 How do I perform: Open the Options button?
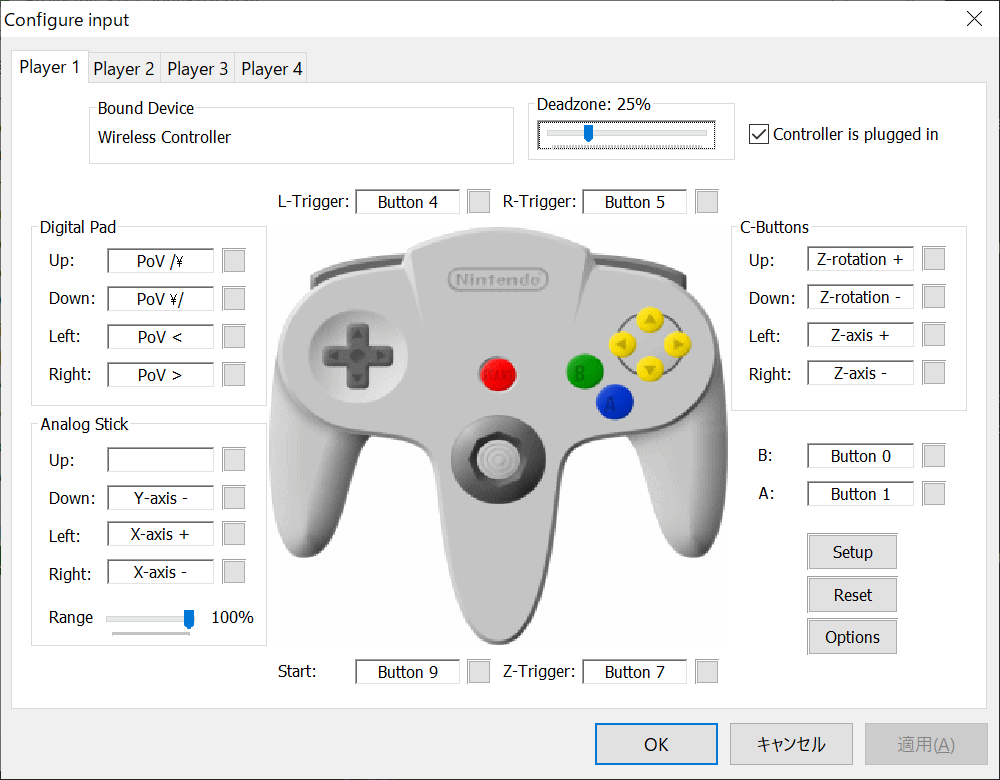[852, 637]
